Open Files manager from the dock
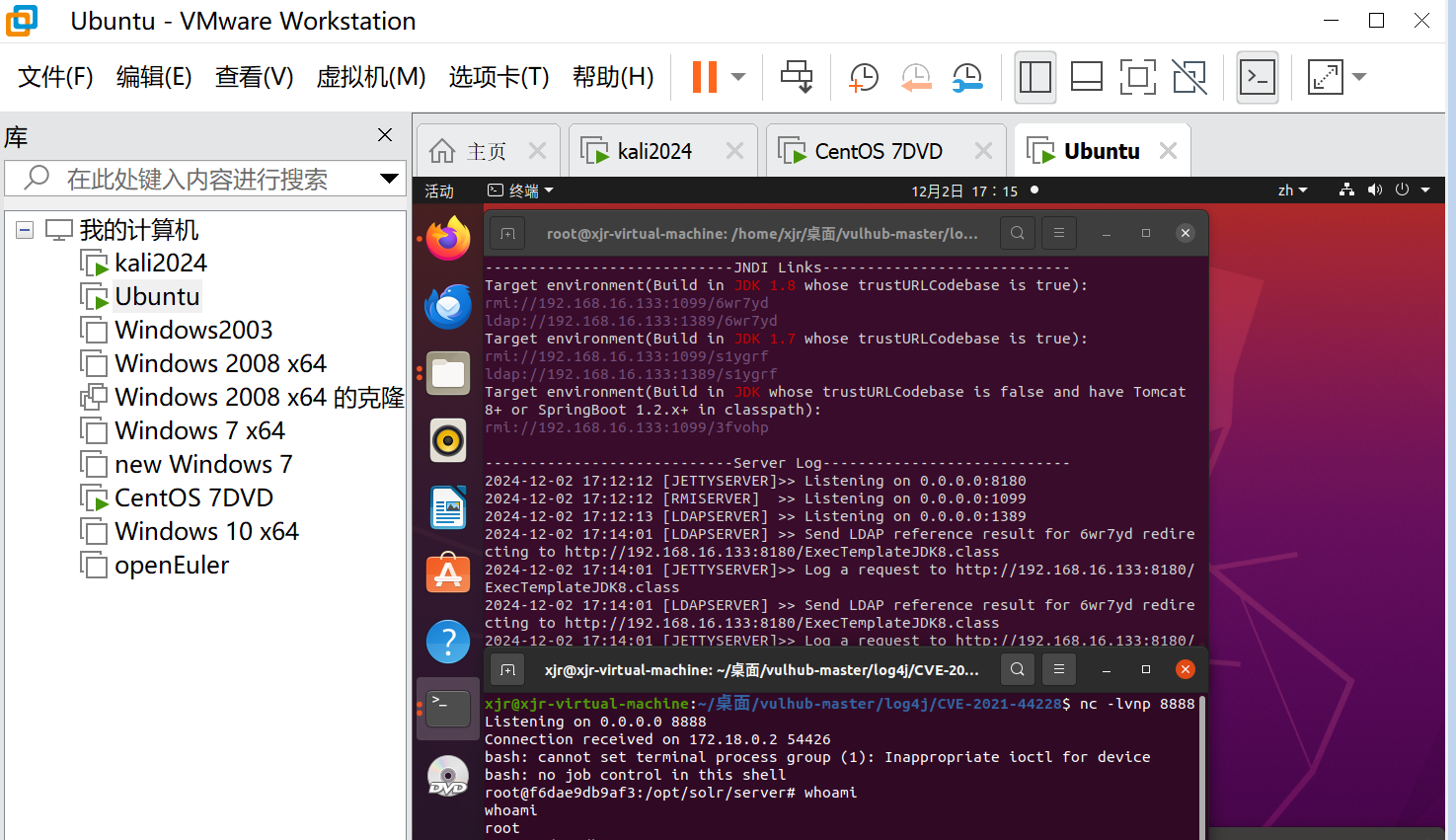Screen dimensions: 1456x840 point(448,373)
